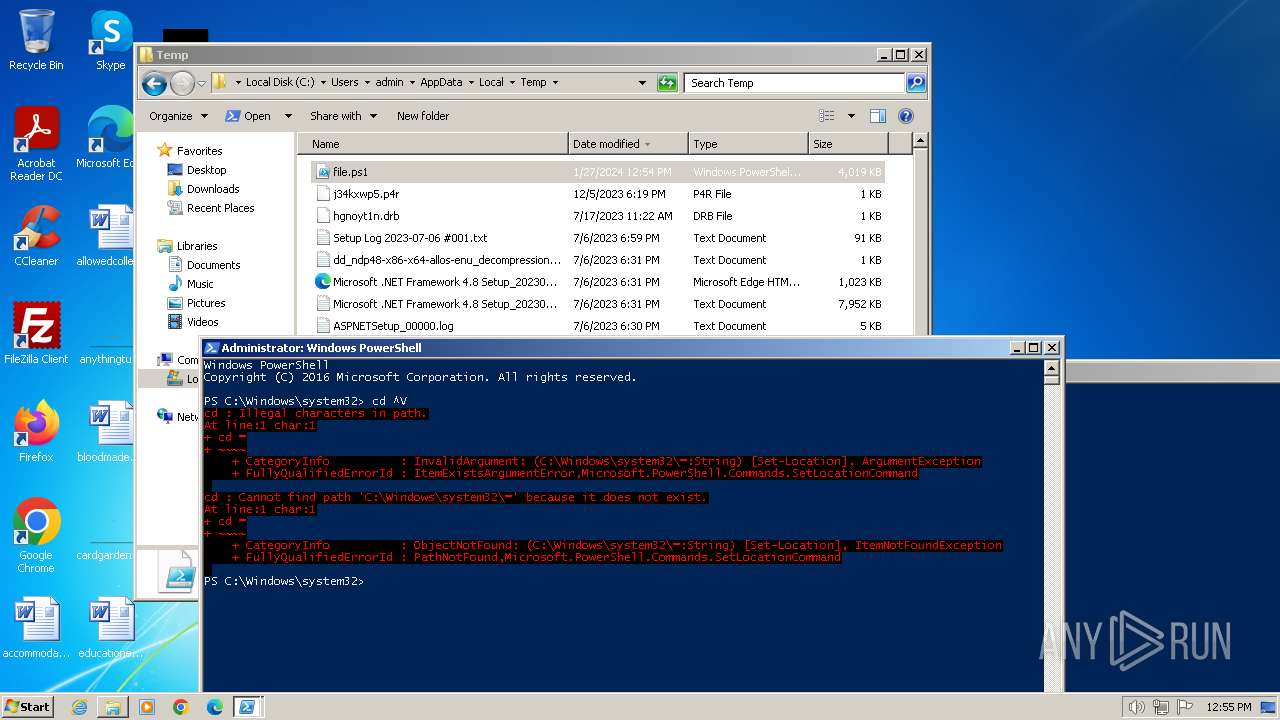Open the view options dropdown arrow

click(x=851, y=116)
